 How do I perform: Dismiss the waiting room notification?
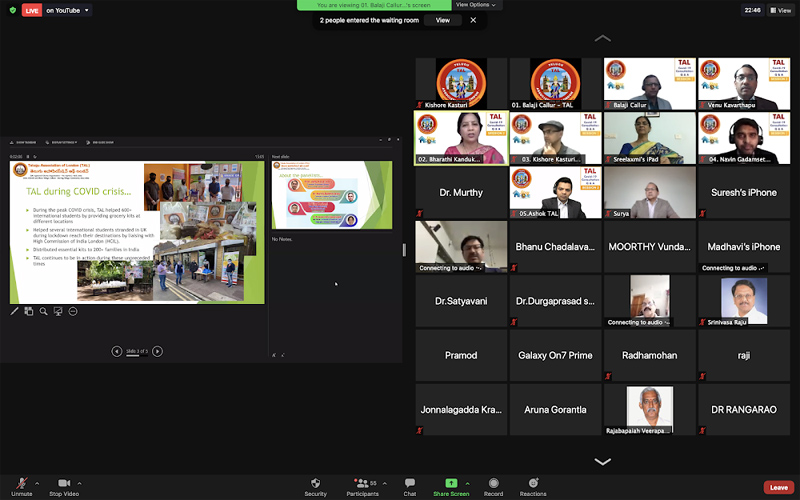tap(473, 20)
